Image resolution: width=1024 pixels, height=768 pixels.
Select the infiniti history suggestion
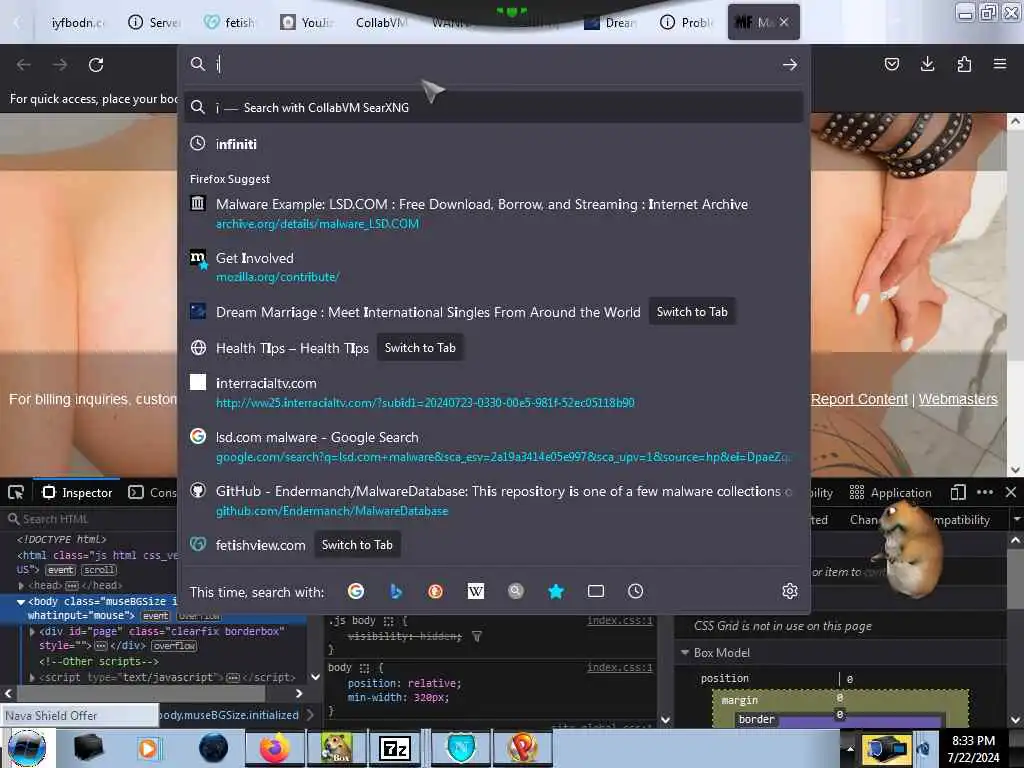[494, 144]
